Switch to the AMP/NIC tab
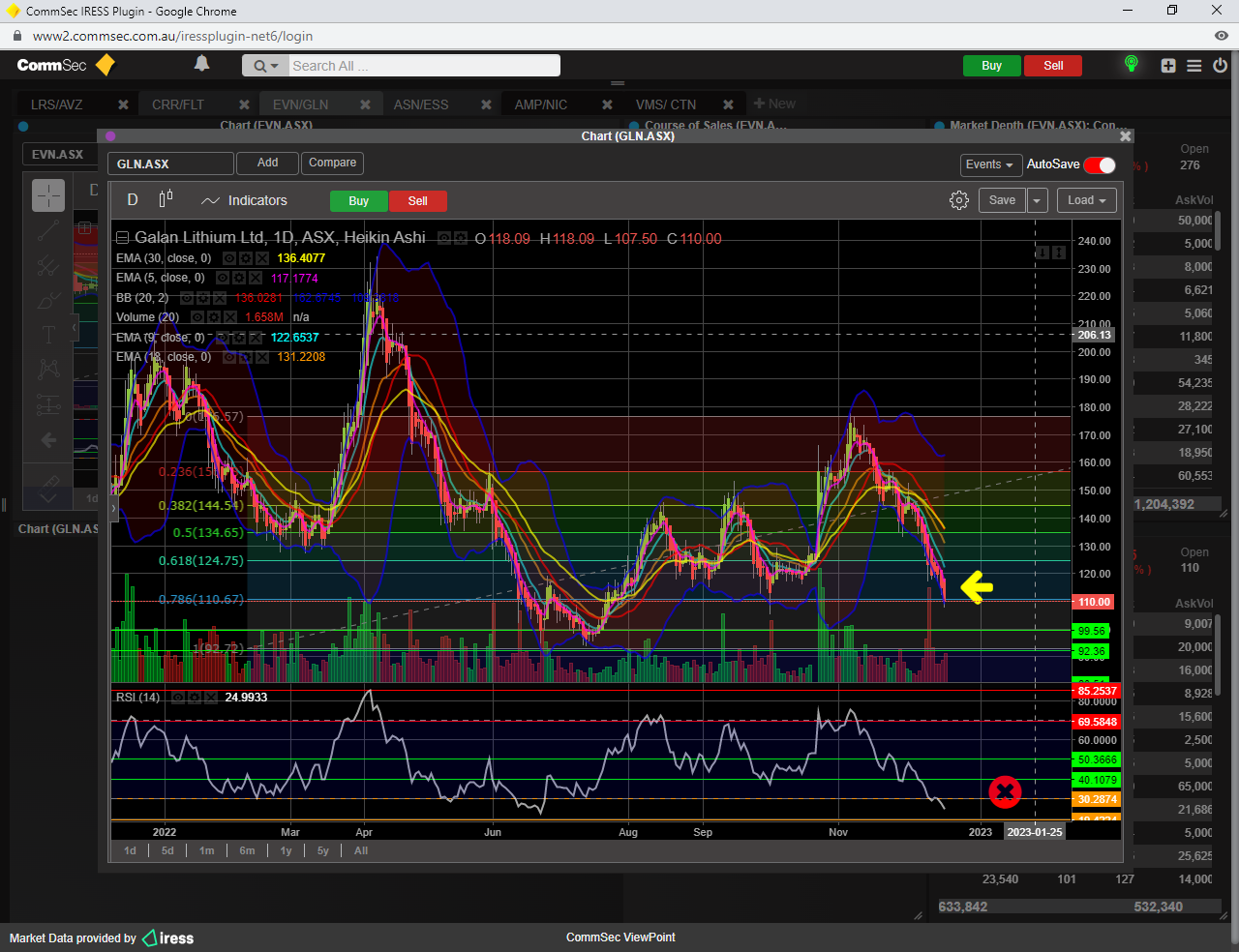The image size is (1239, 952). point(541,104)
